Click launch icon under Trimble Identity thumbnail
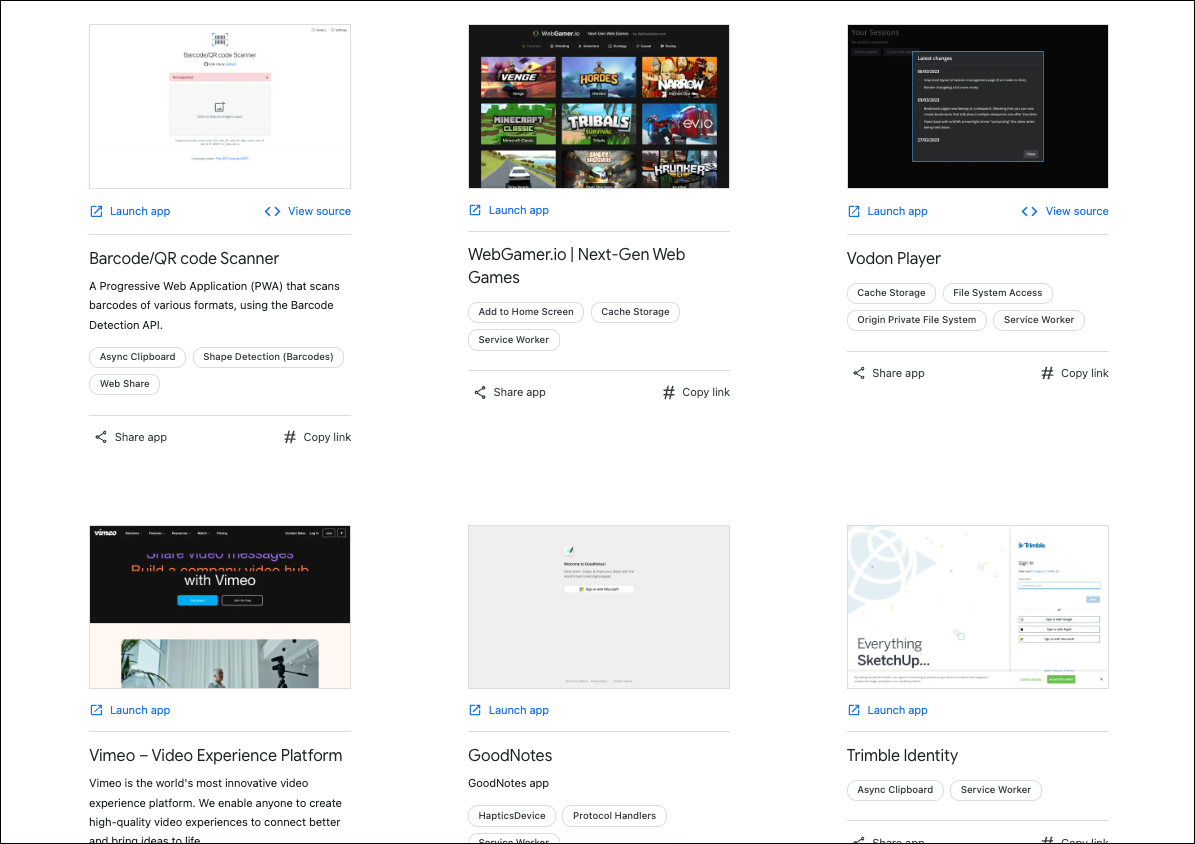 click(854, 710)
